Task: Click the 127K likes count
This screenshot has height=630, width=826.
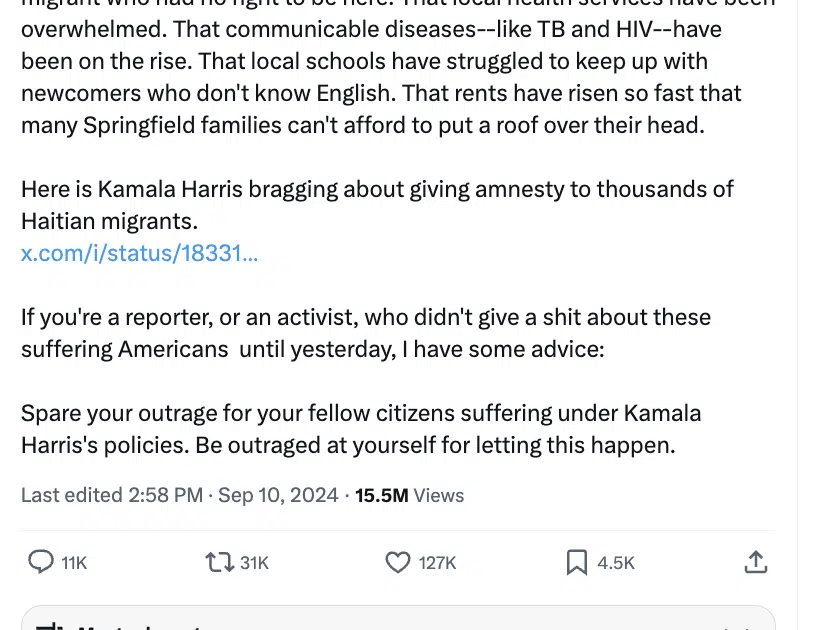Action: (x=437, y=563)
